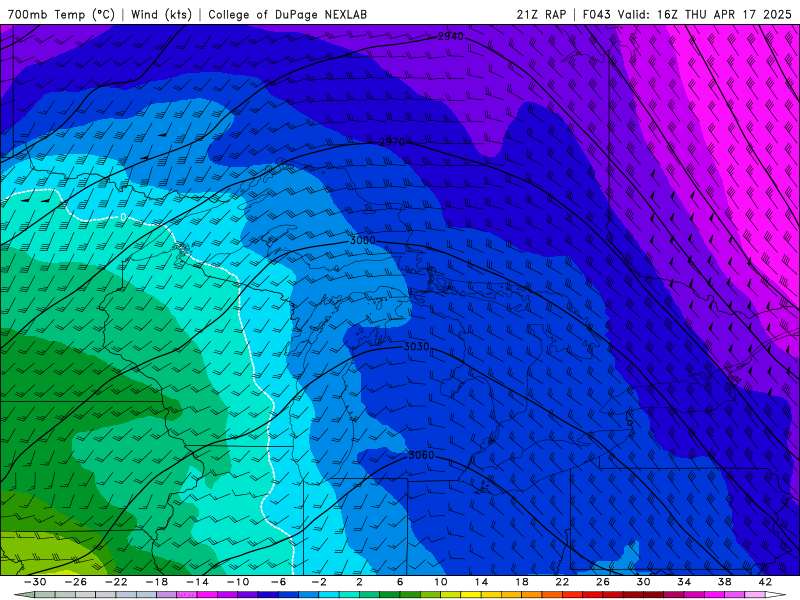Click the 3000 height contour label

[x=363, y=240]
